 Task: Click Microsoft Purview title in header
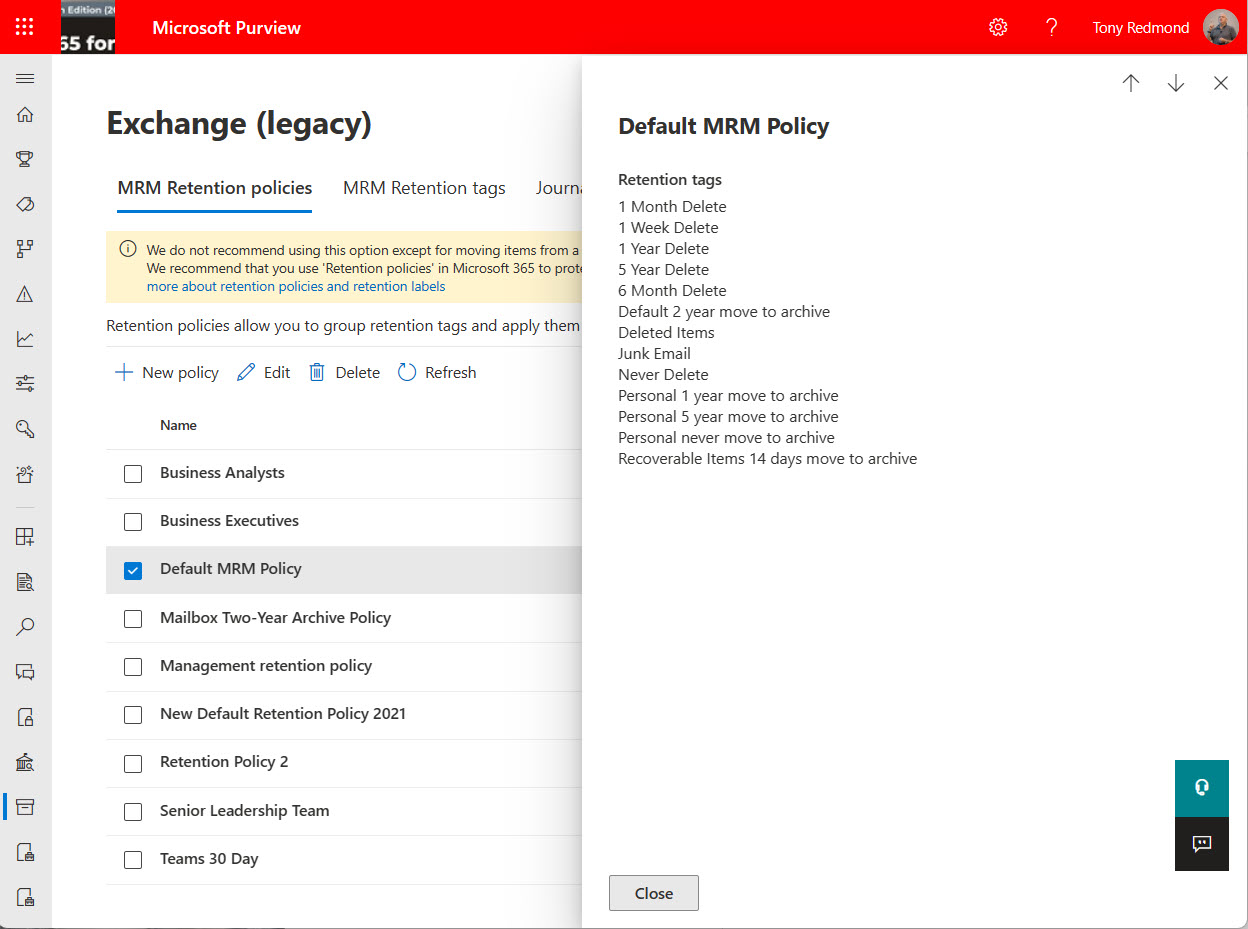(227, 27)
